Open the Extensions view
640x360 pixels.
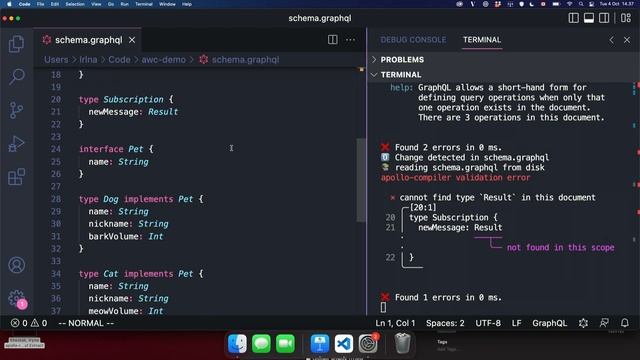(x=16, y=177)
